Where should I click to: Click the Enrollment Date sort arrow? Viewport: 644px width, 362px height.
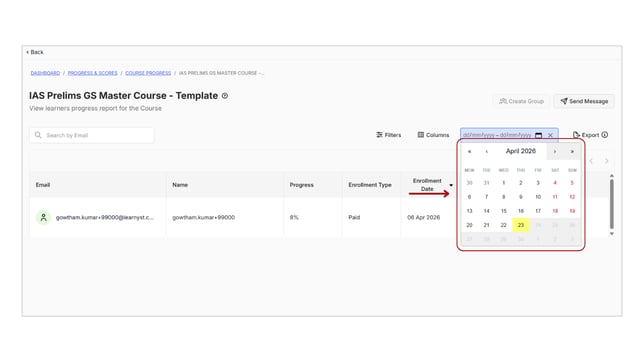click(x=451, y=185)
